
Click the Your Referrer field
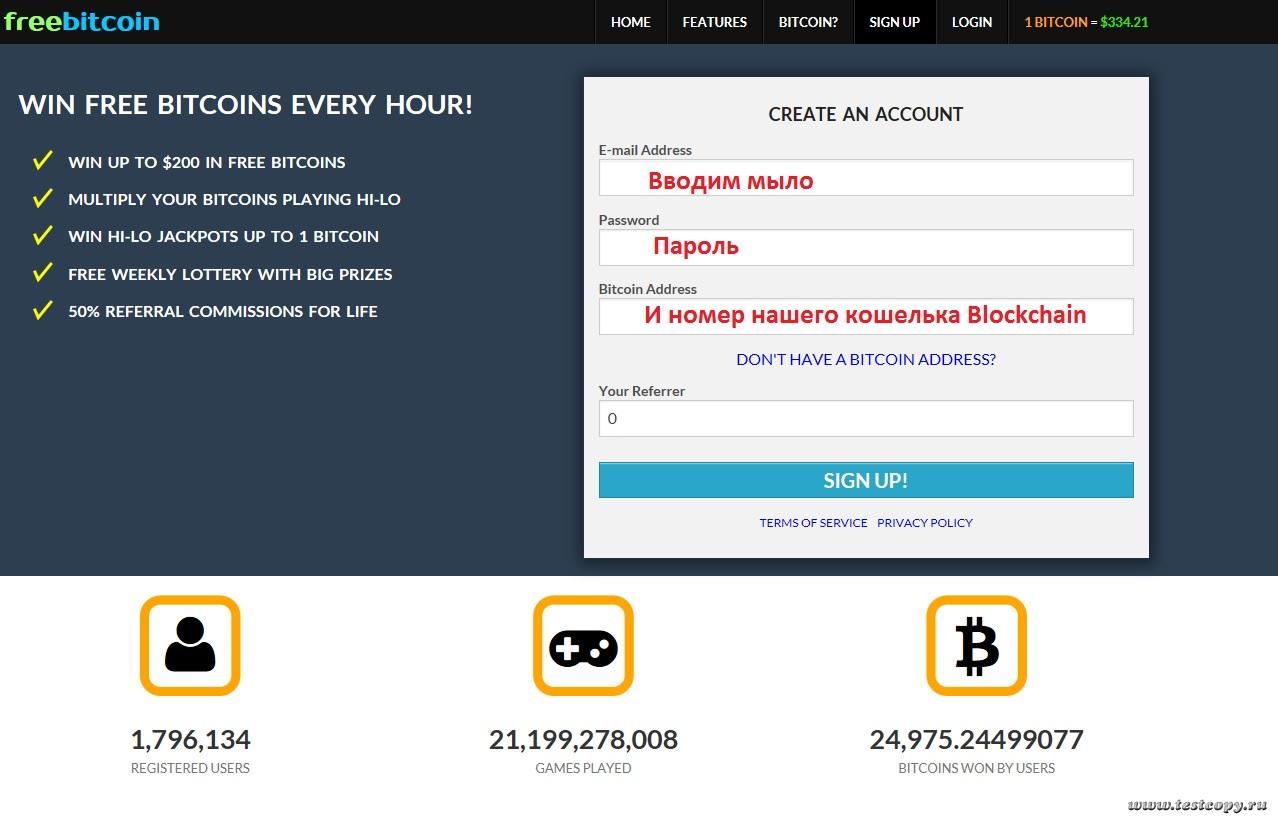(x=865, y=418)
